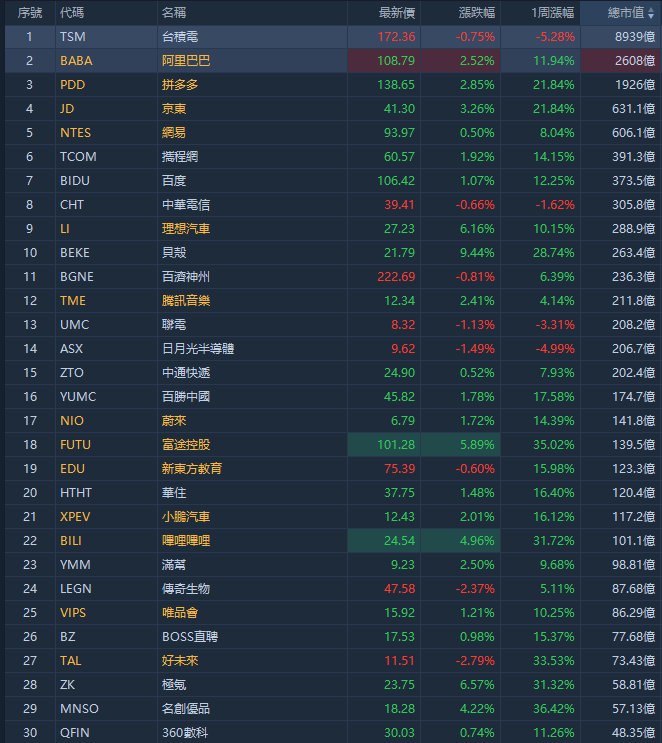Select the TME ticker code
This screenshot has width=662, height=743.
73,300
